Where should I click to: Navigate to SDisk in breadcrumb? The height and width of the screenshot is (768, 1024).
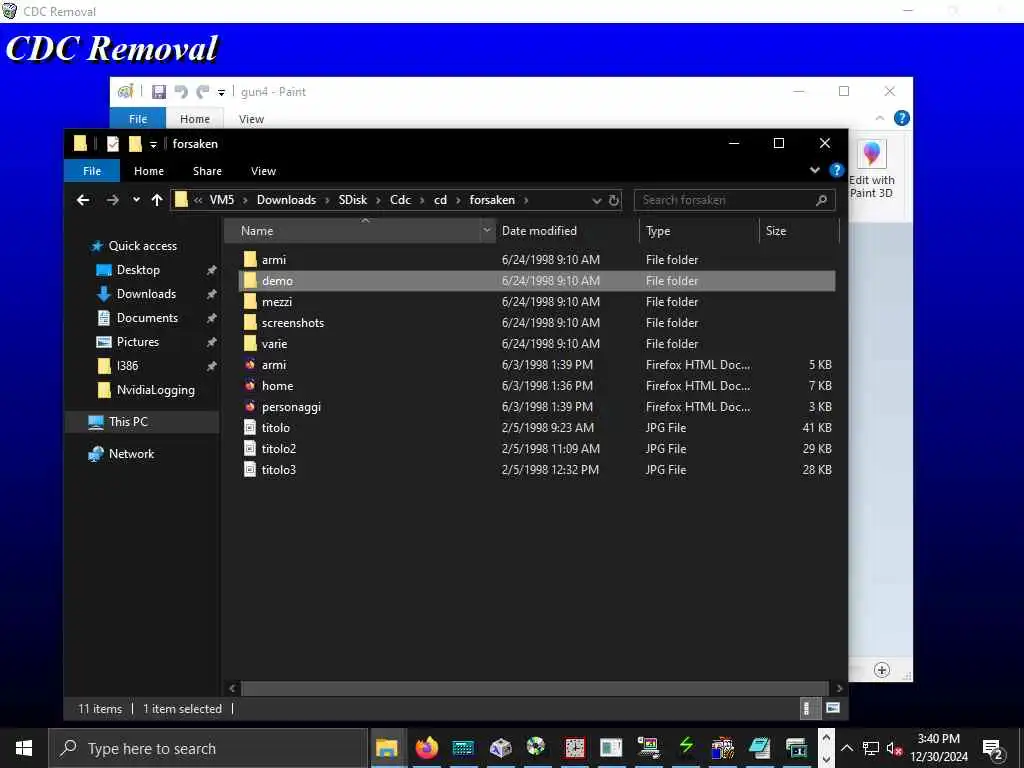353,200
